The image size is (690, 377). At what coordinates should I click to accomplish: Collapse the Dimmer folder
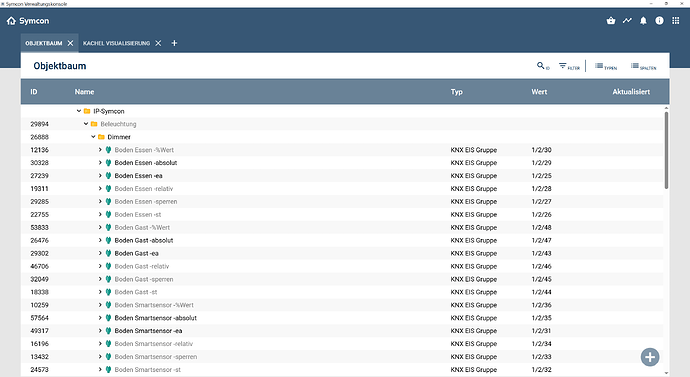[x=93, y=137]
